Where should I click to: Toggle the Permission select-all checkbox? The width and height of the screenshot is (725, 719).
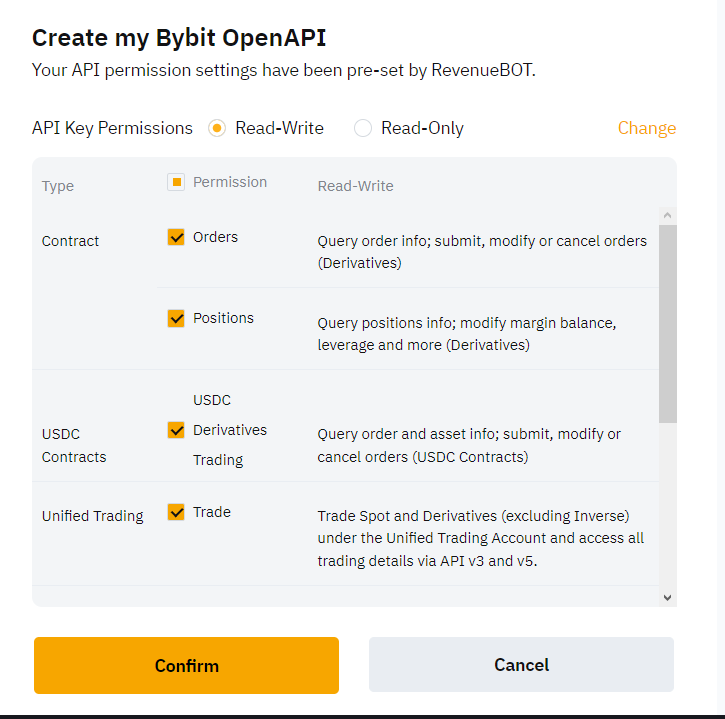(x=176, y=182)
